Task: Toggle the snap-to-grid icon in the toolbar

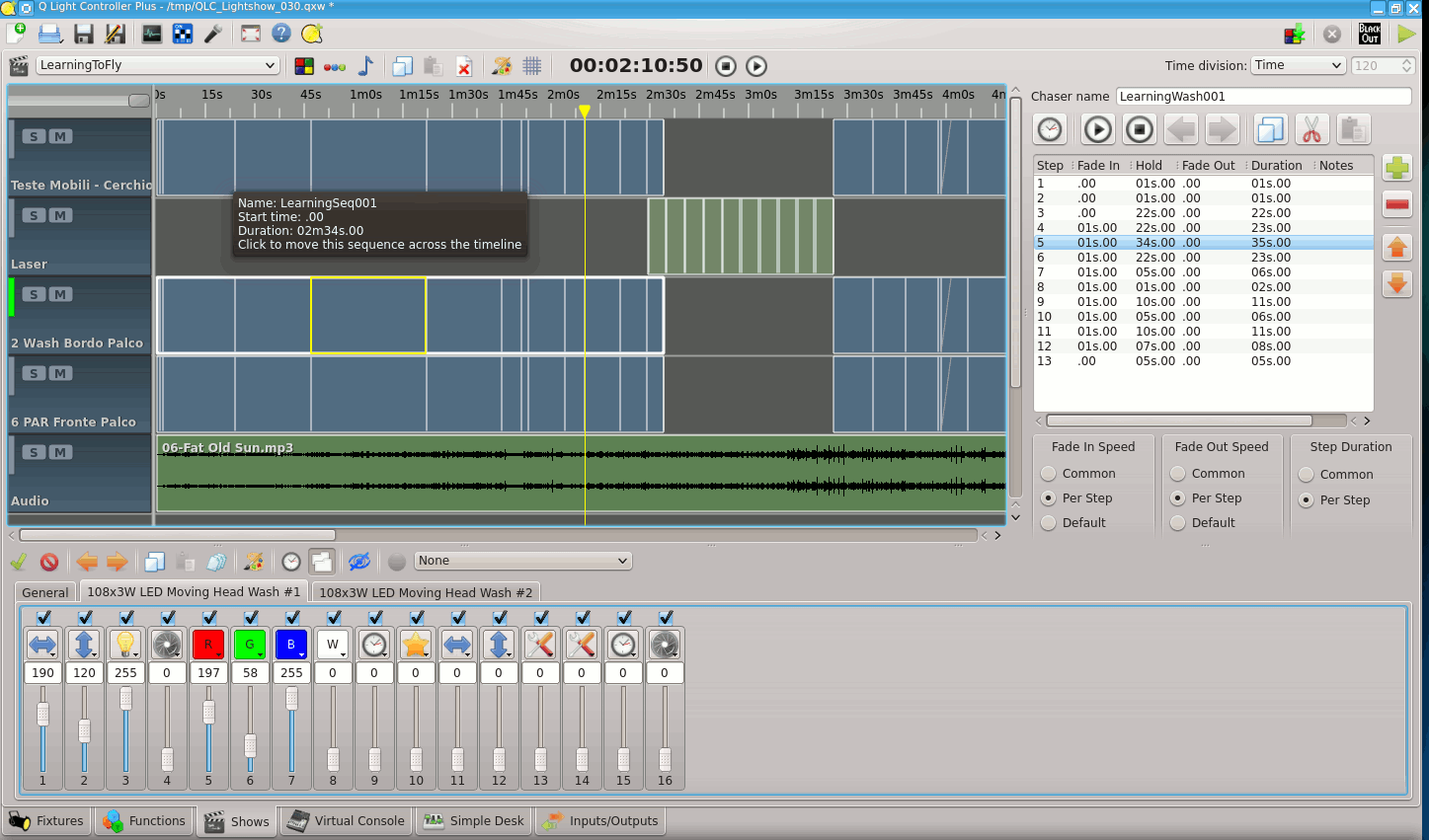Action: (531, 65)
